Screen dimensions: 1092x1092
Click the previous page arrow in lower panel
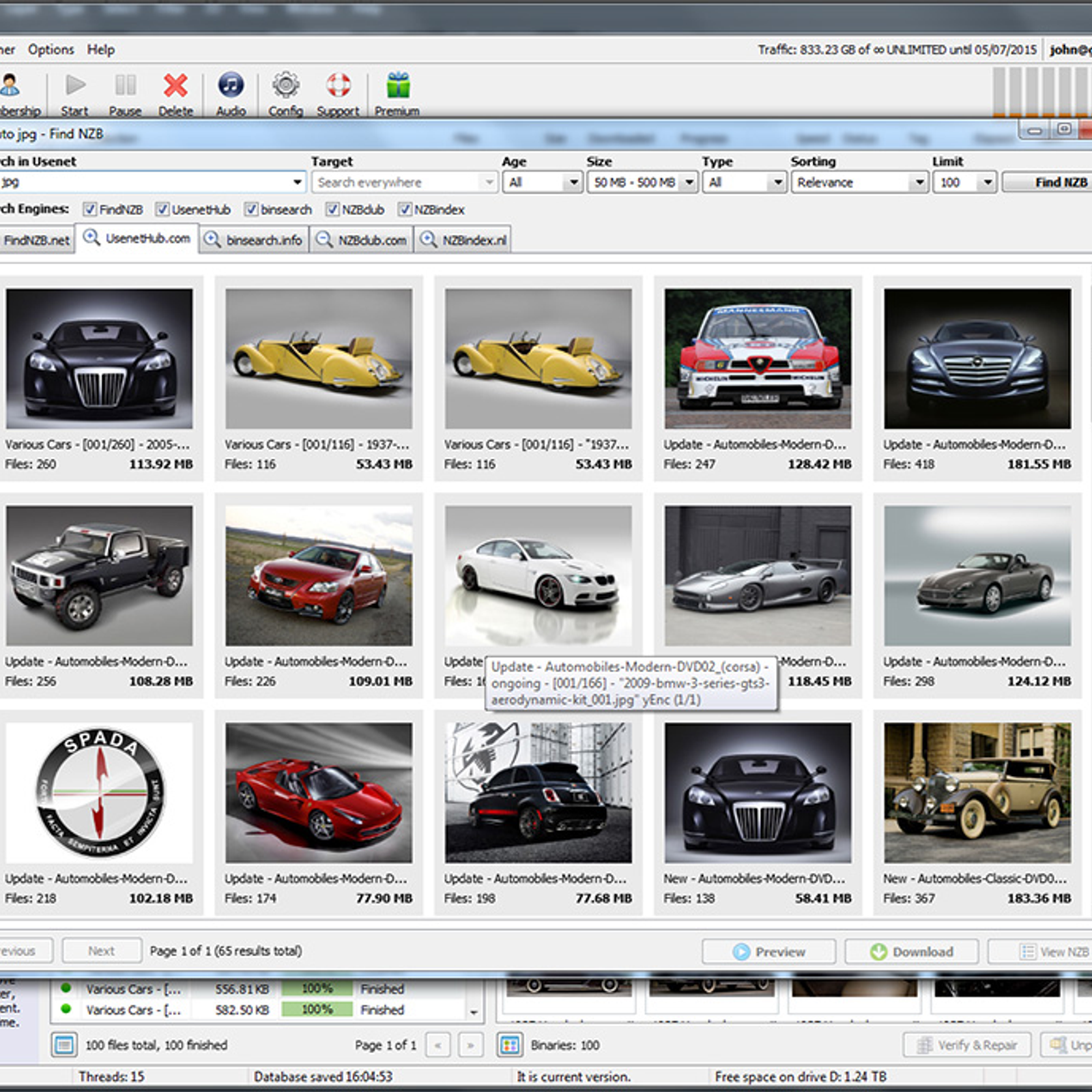pyautogui.click(x=438, y=1045)
